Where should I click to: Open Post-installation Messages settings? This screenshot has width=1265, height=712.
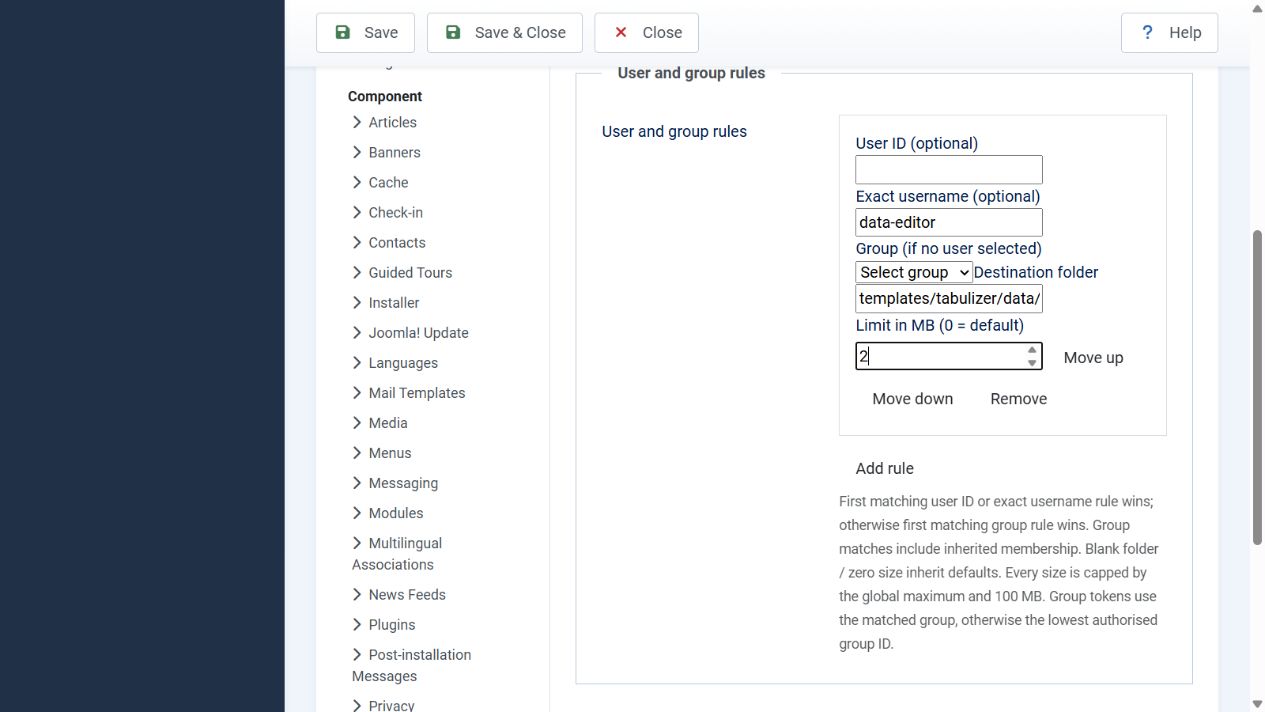coord(411,665)
